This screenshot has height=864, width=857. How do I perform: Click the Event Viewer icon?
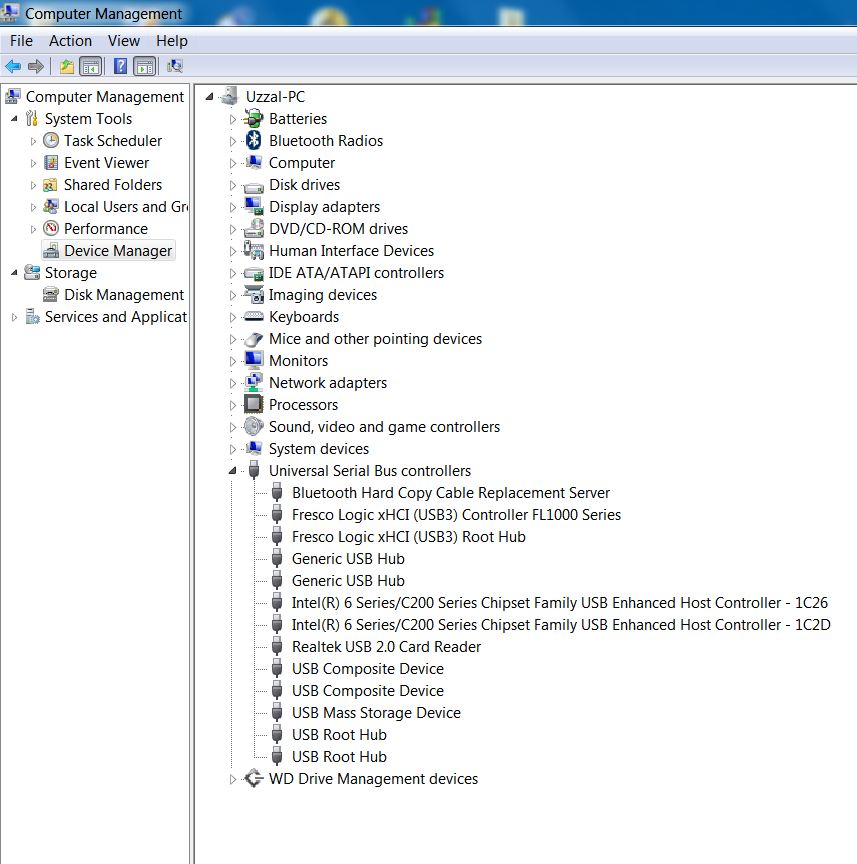pyautogui.click(x=51, y=163)
